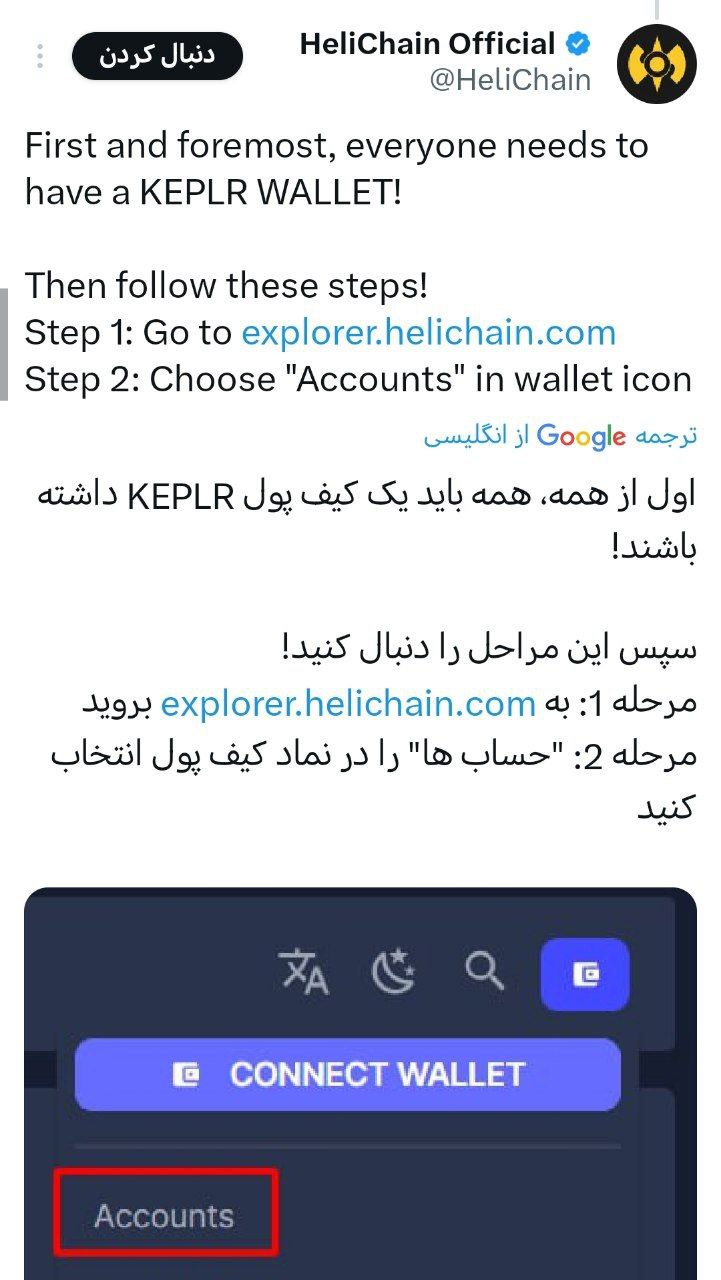This screenshot has width=721, height=1280.
Task: Open explorer.helichain.com link in Persian translation
Action: [x=348, y=703]
